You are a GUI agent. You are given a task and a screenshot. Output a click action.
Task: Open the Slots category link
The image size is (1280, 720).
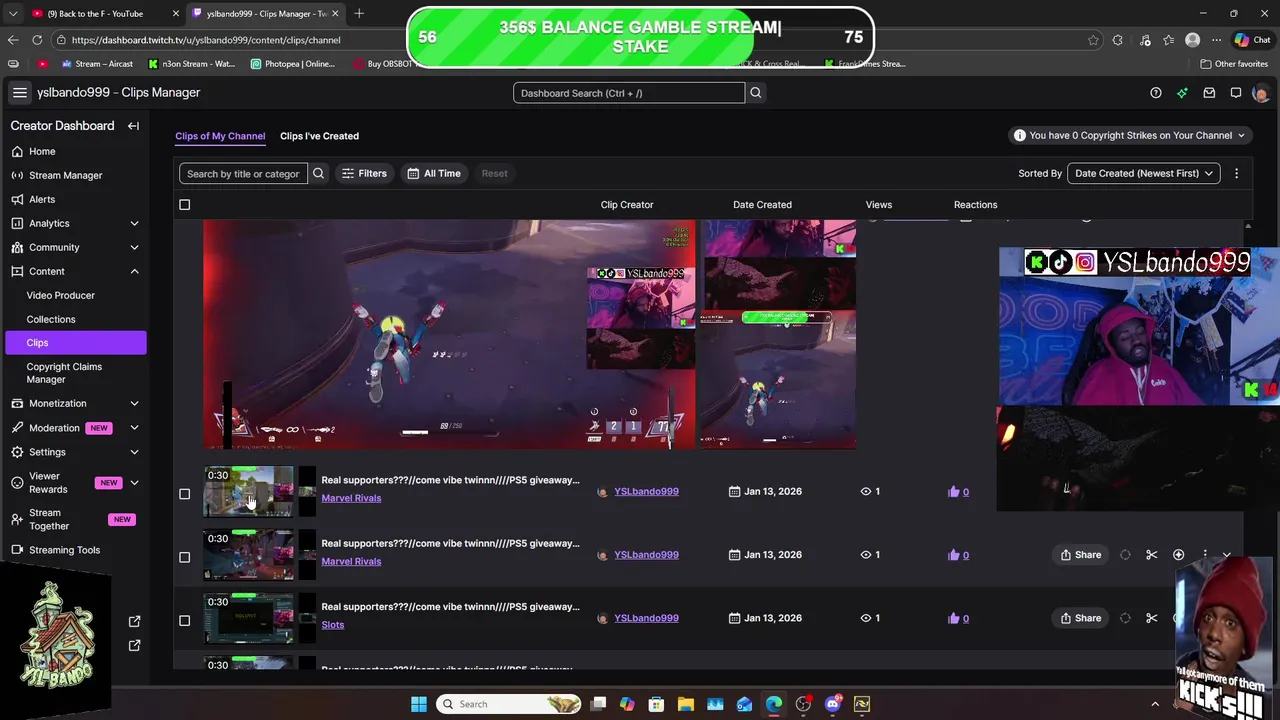coord(333,625)
